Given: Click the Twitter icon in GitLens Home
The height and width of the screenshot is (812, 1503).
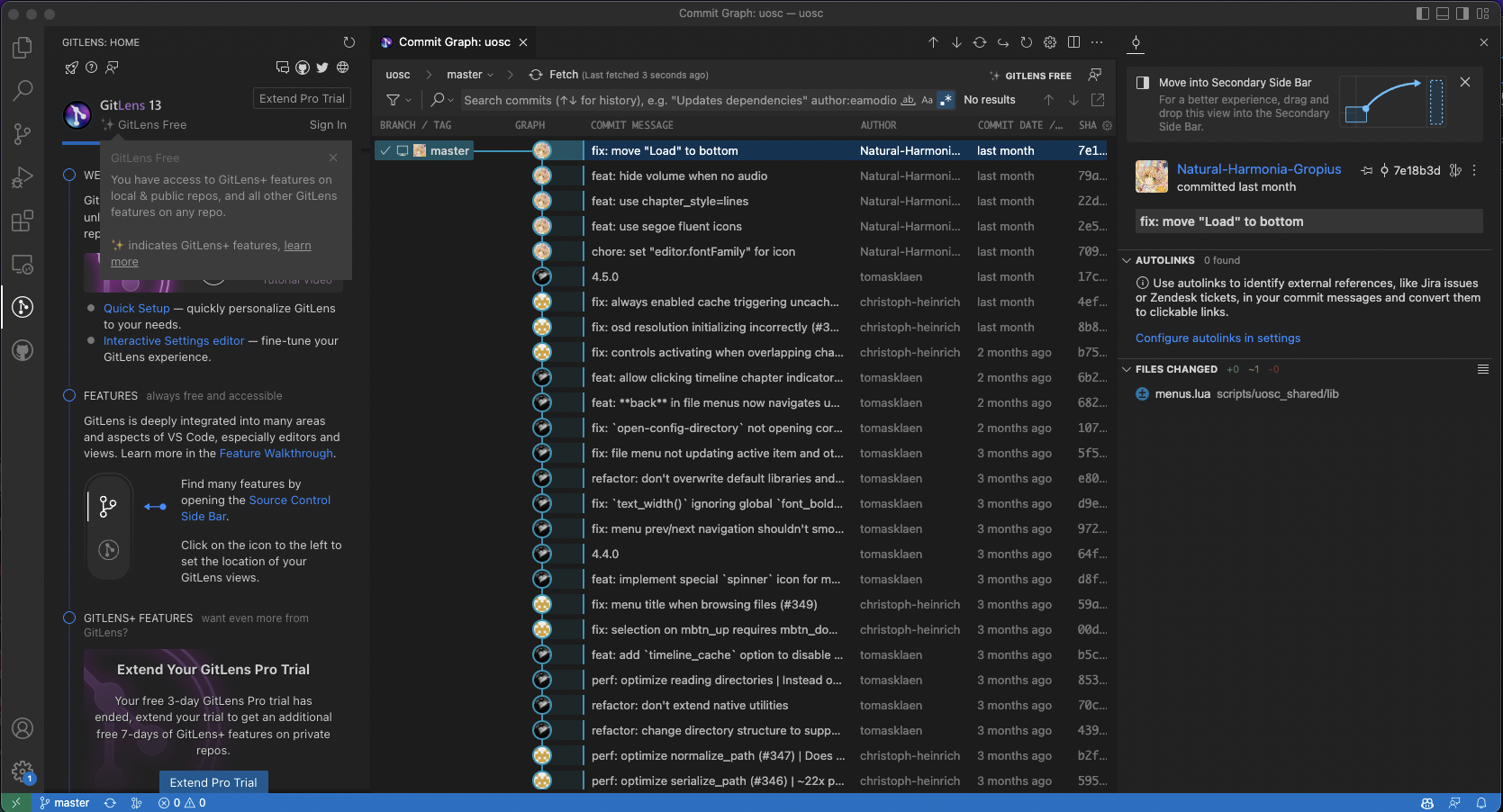Looking at the screenshot, I should coord(321,67).
